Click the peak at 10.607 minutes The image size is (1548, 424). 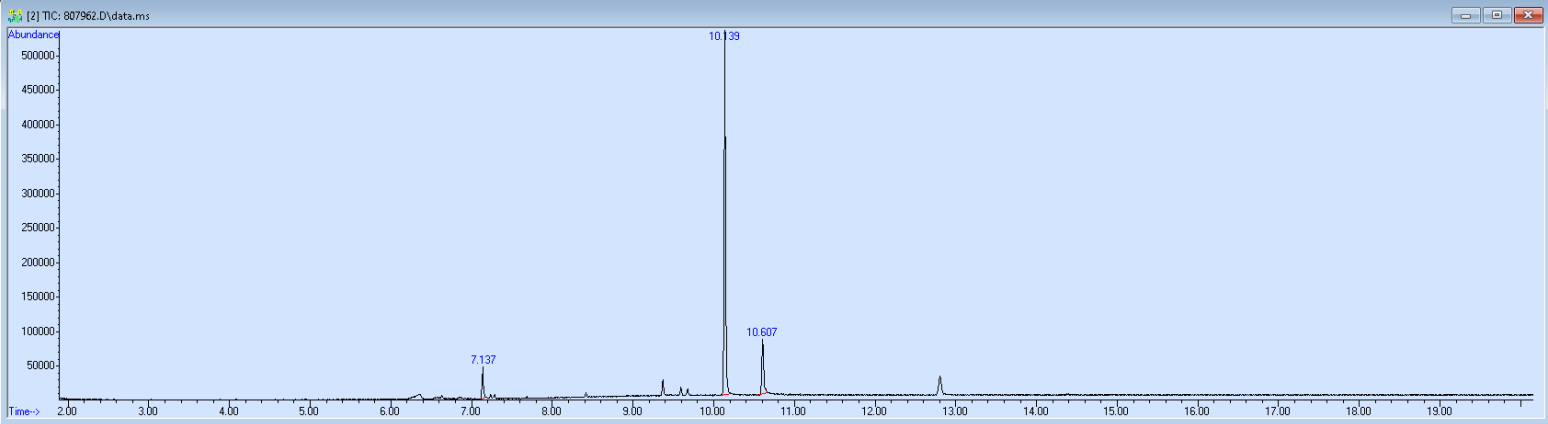762,366
